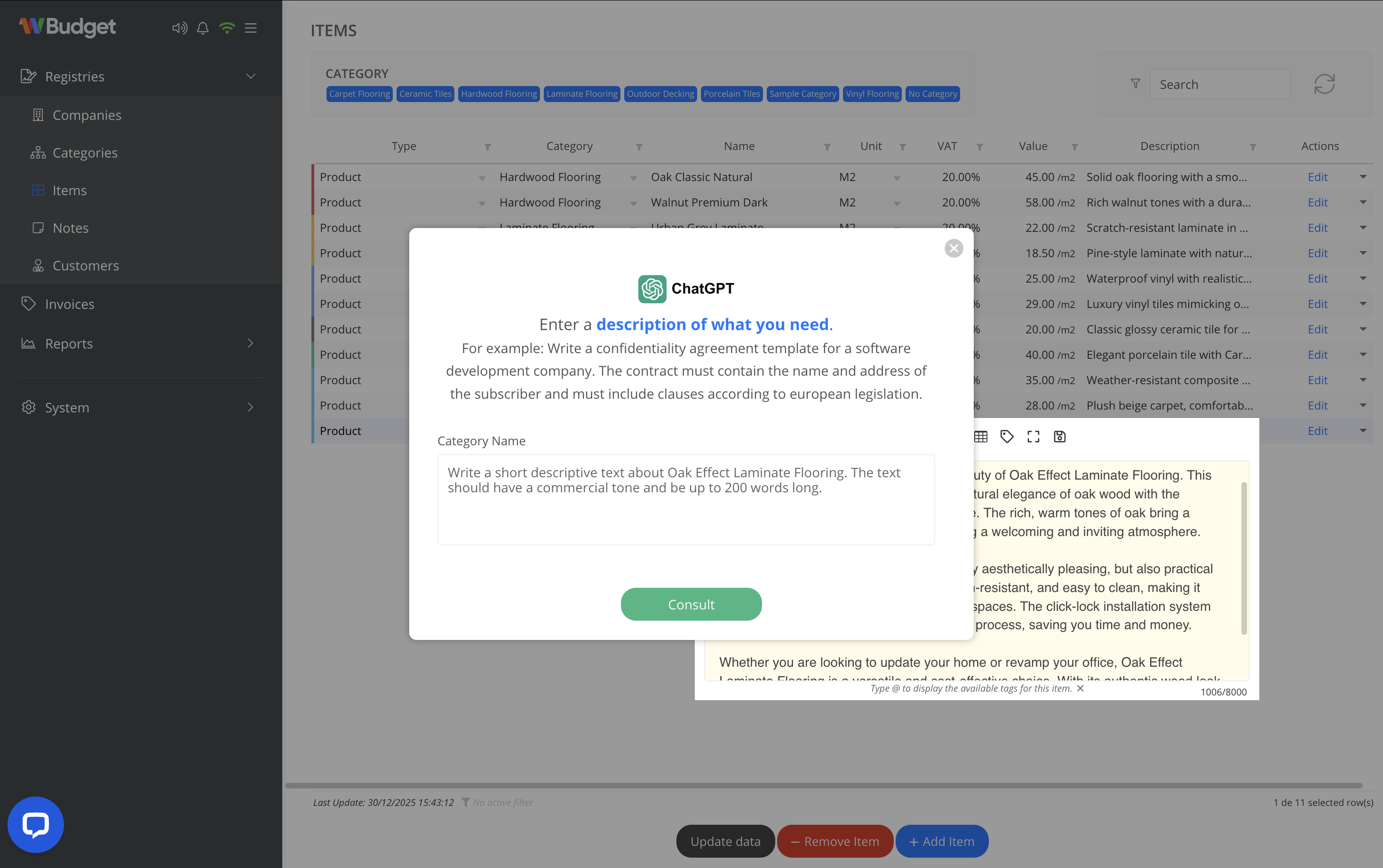Save the description with the floppy icon
Image resolution: width=1383 pixels, height=868 pixels.
[x=1060, y=436]
